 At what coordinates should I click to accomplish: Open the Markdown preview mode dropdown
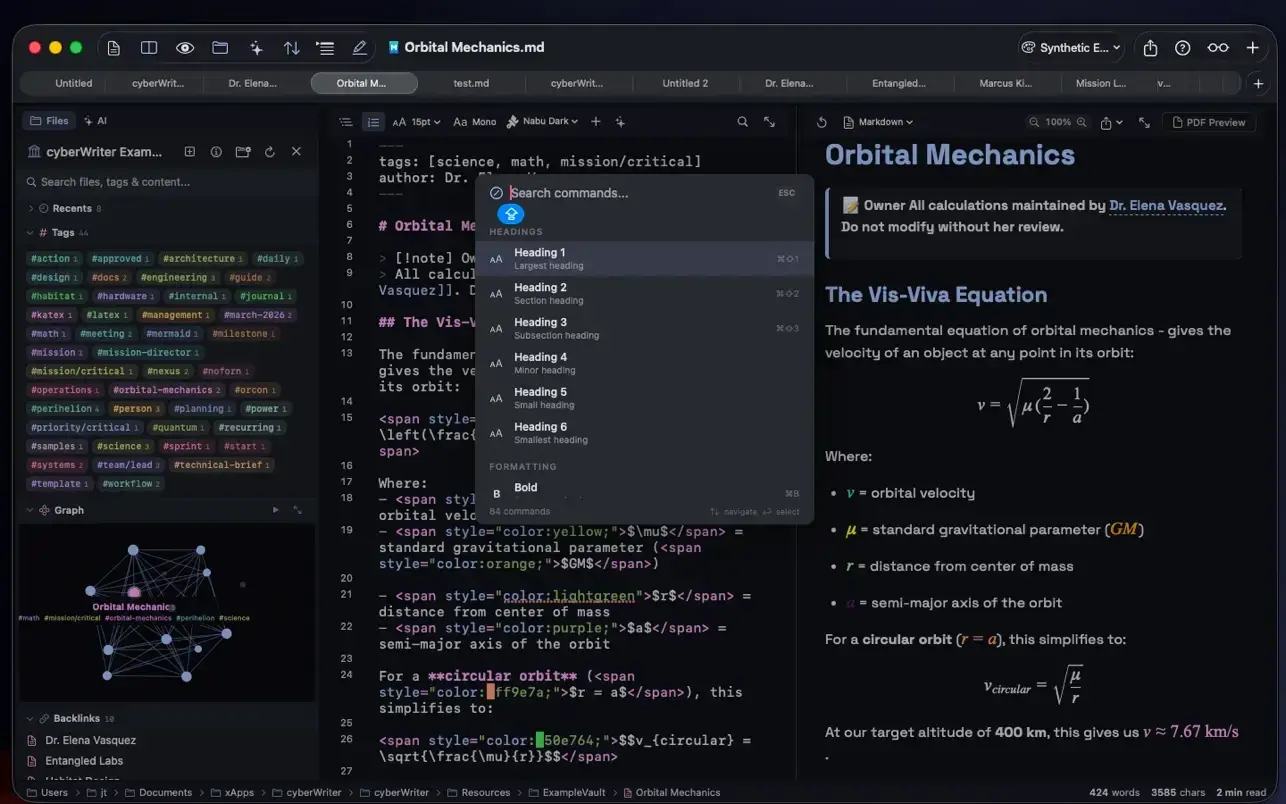878,122
